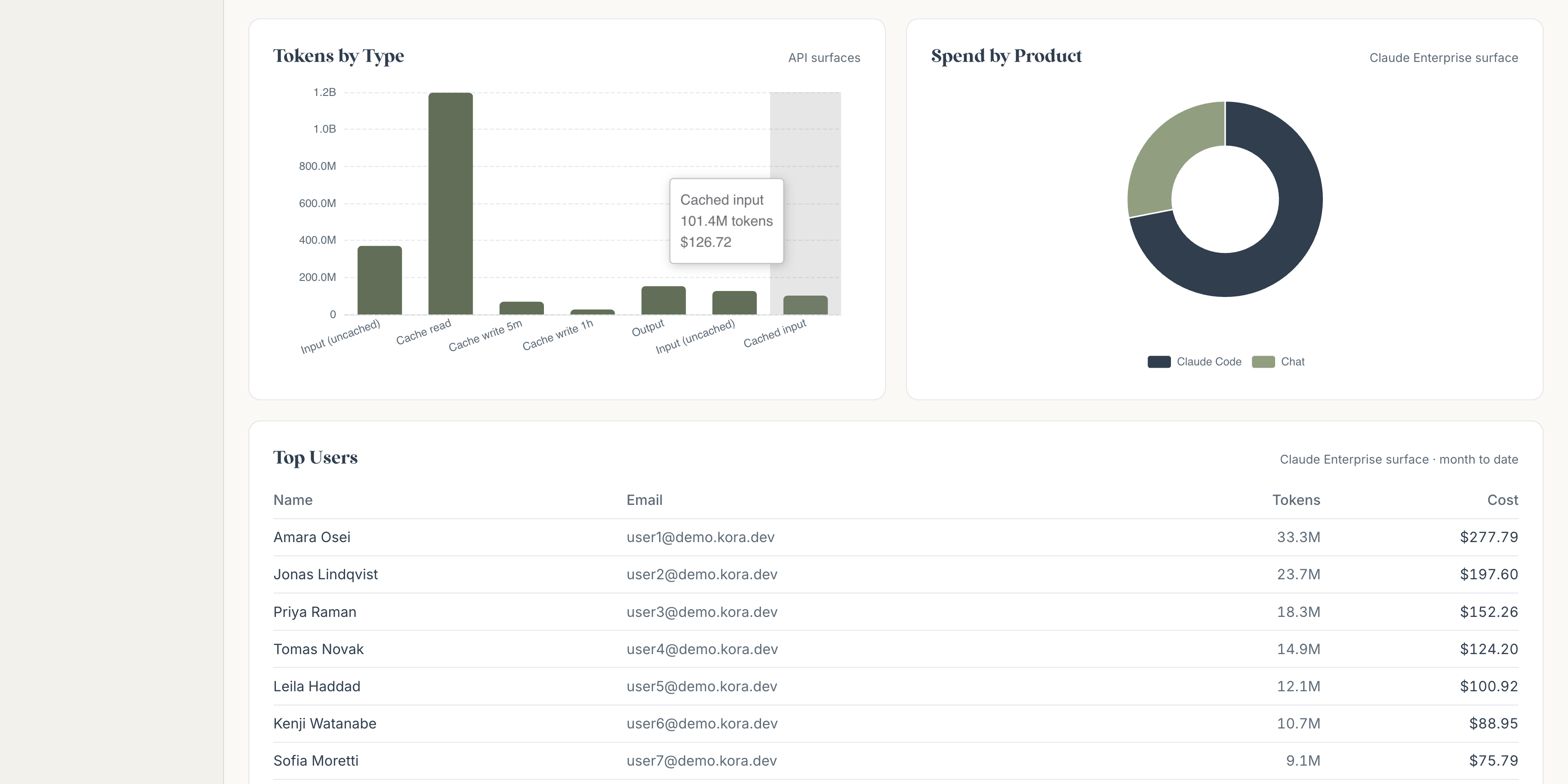Click the Output bar in chart
The width and height of the screenshot is (1568, 784).
(x=663, y=300)
